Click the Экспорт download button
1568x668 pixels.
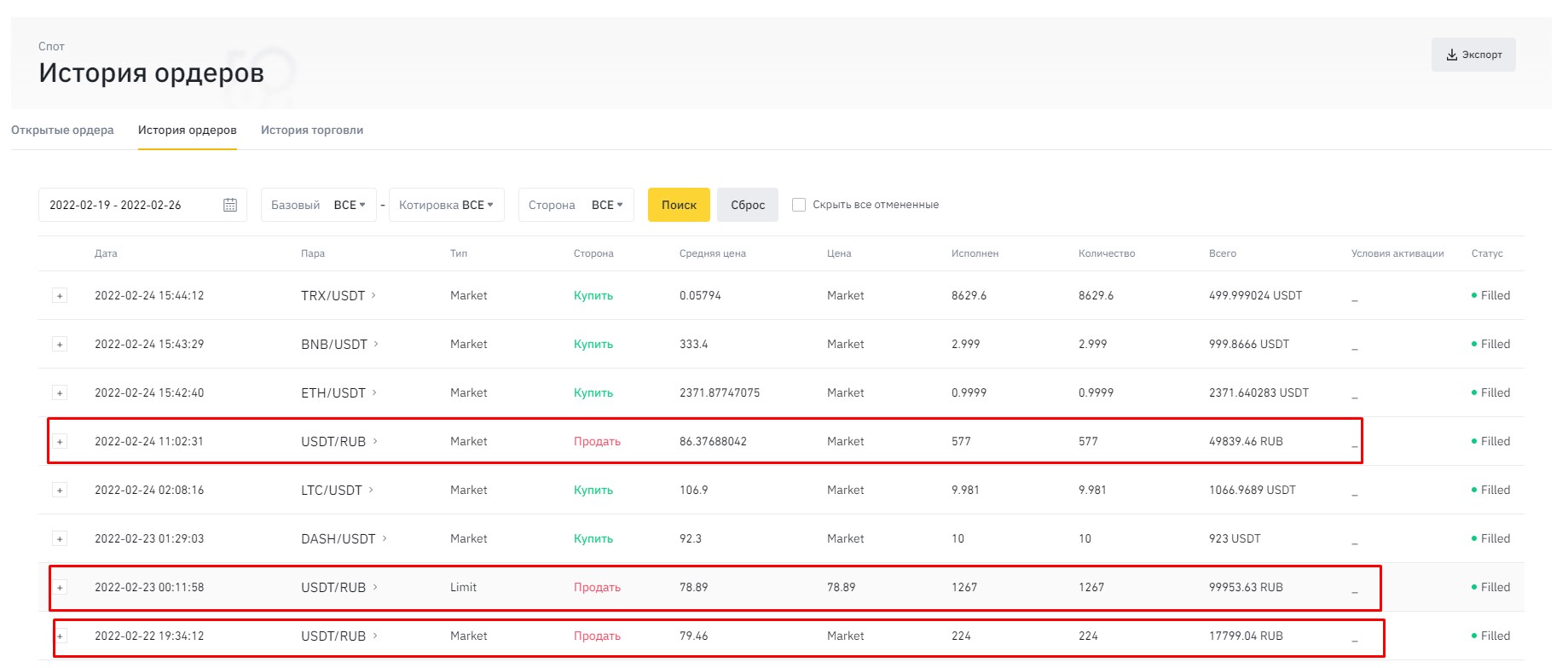pyautogui.click(x=1473, y=55)
